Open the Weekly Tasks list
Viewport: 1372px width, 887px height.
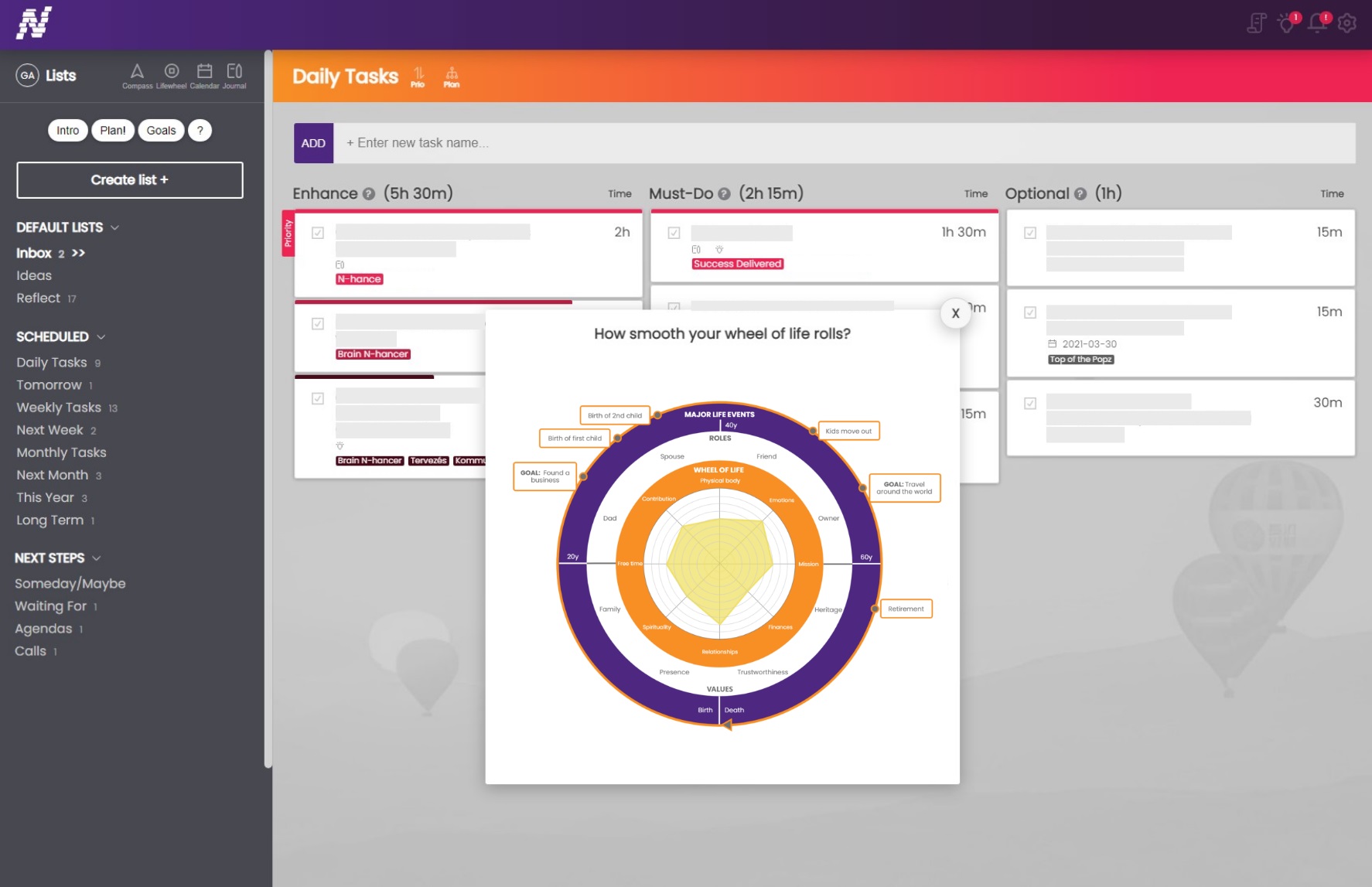pos(59,408)
